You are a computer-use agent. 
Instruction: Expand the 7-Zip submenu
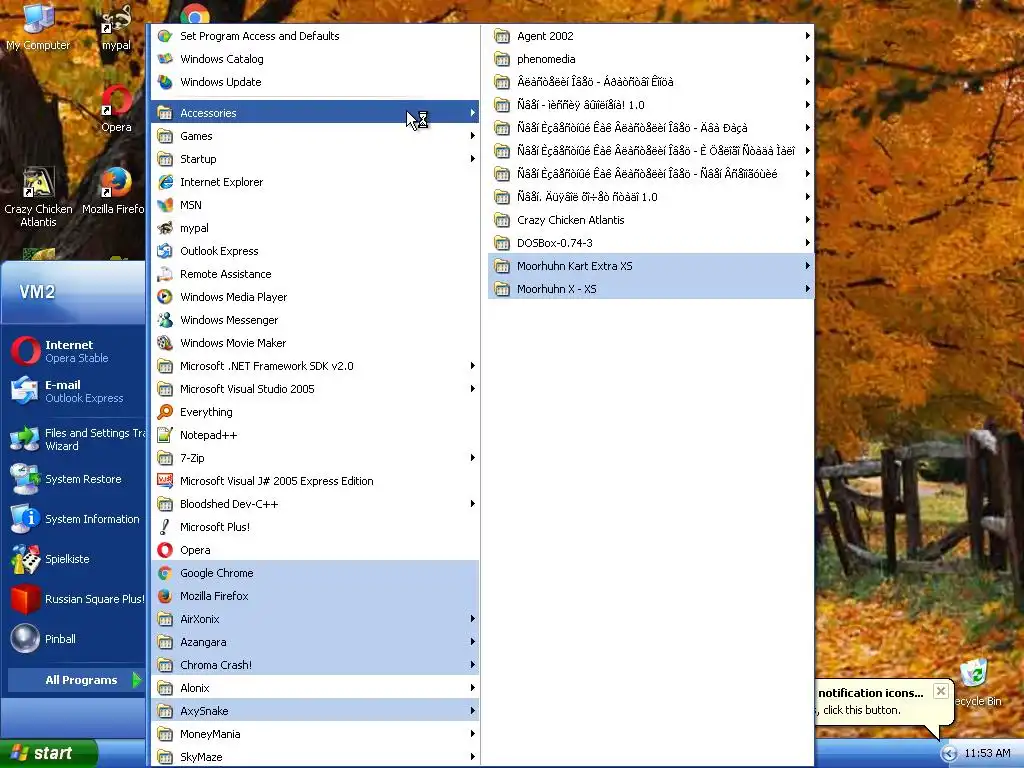315,458
